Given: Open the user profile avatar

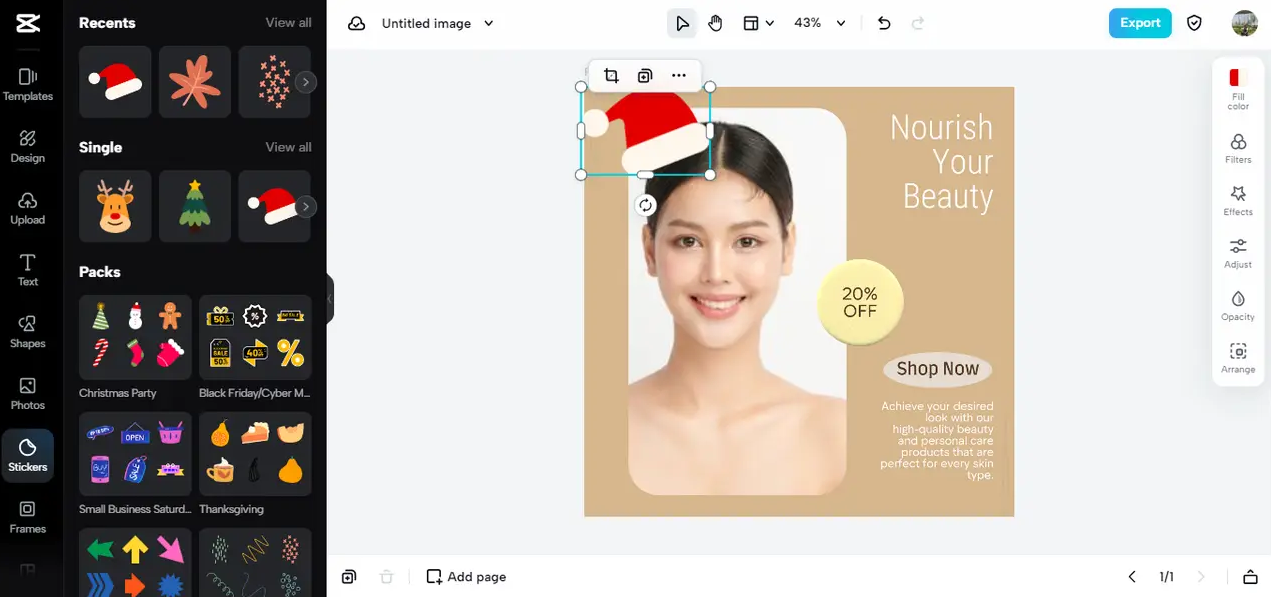Looking at the screenshot, I should point(1244,23).
